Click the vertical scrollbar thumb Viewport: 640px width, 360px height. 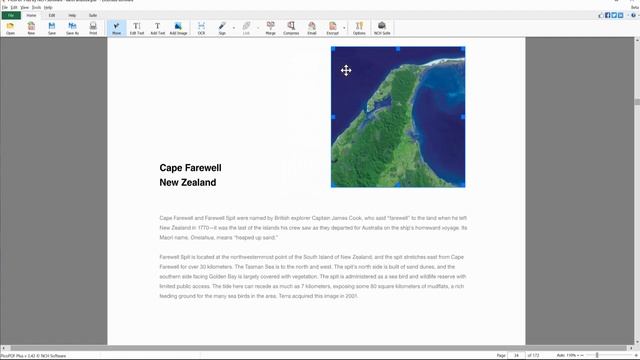pos(637,102)
